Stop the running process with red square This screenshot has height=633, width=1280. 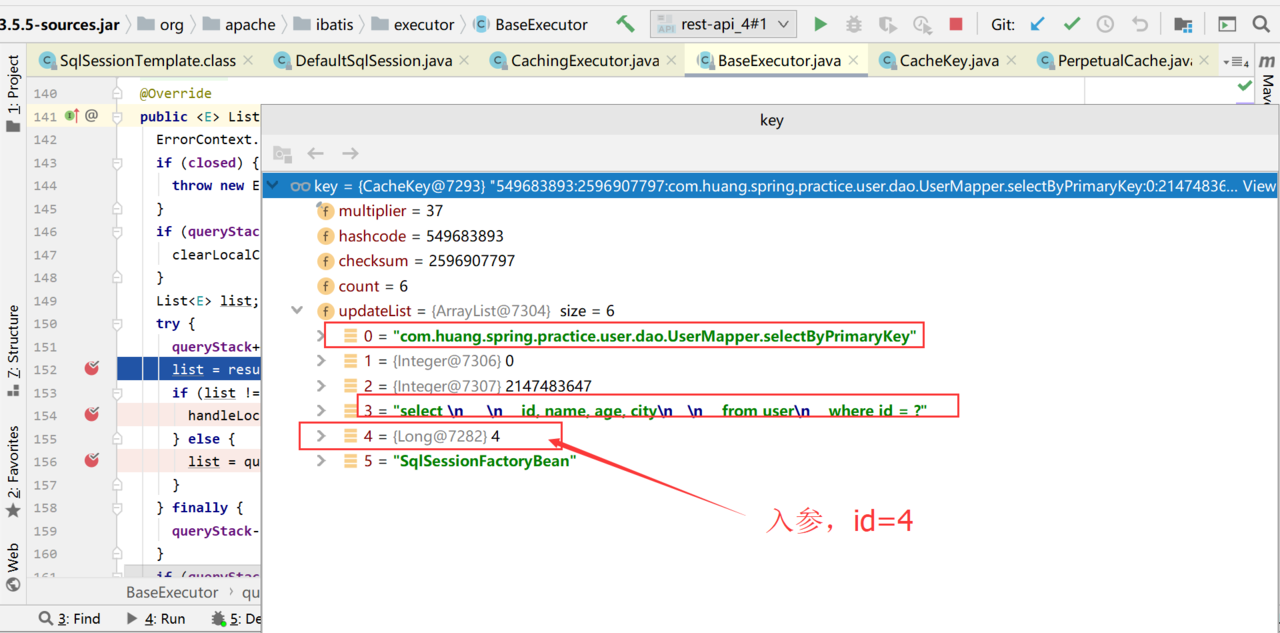(956, 24)
